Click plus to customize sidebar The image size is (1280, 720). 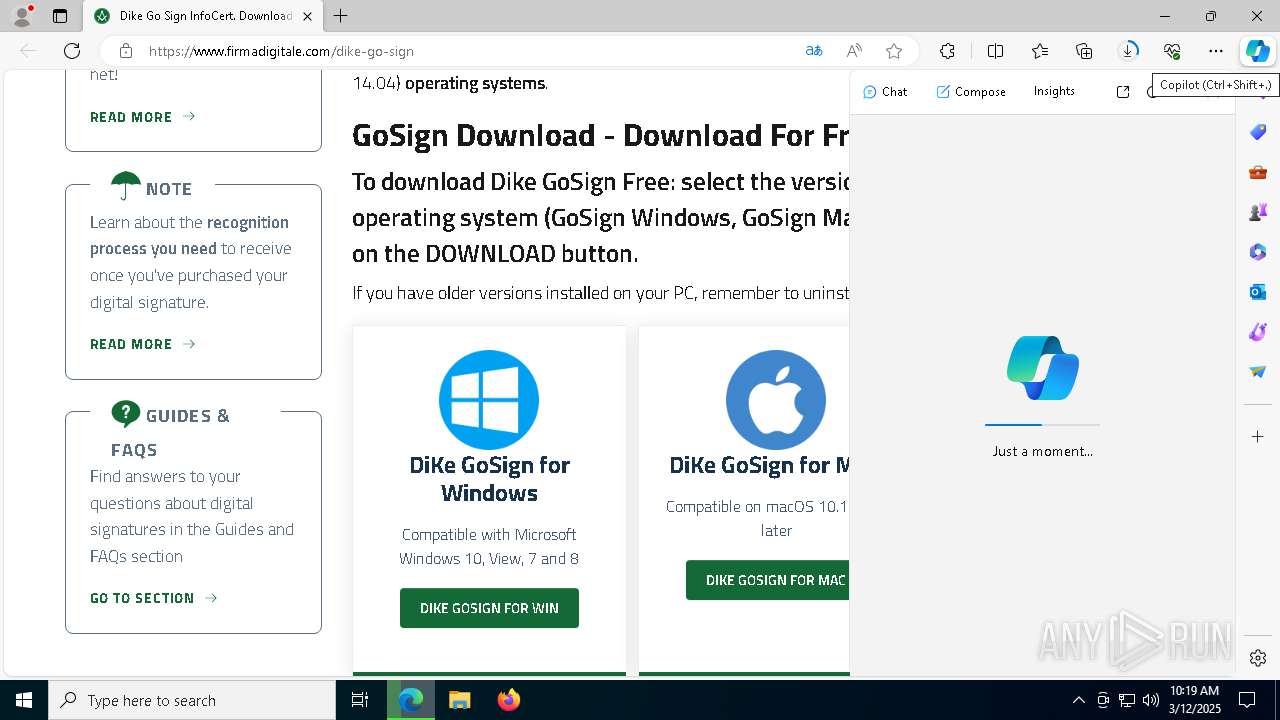coord(1258,437)
